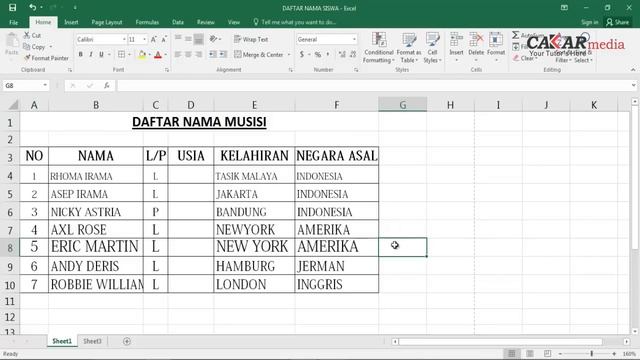Insert cells with the Insert button

456,47
